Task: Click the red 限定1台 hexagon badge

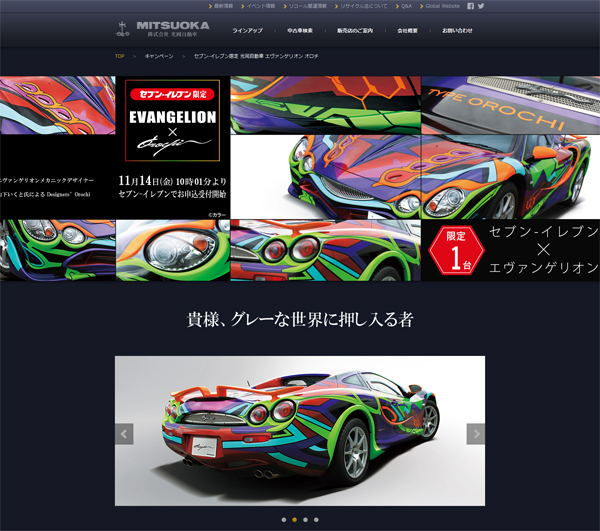Action: click(x=456, y=250)
